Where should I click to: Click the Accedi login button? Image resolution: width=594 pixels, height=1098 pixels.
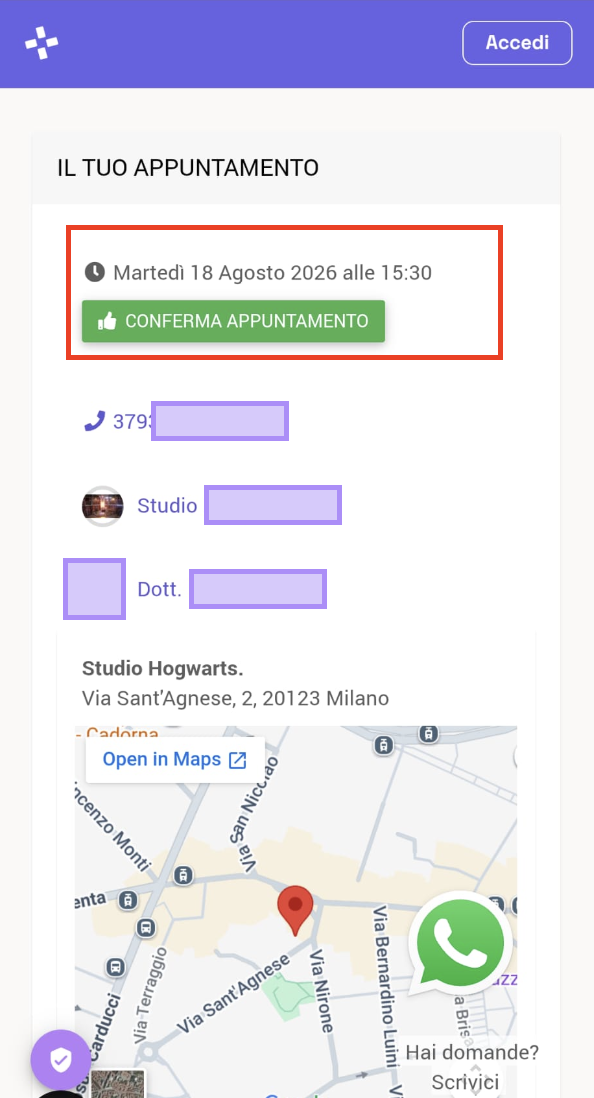pos(517,43)
